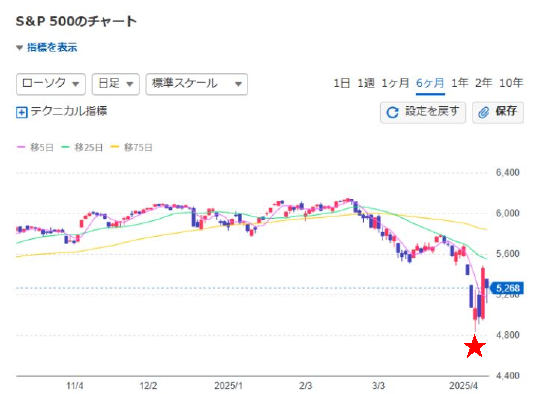
Task: Click the 移5日 legend entry
Action: pos(35,148)
